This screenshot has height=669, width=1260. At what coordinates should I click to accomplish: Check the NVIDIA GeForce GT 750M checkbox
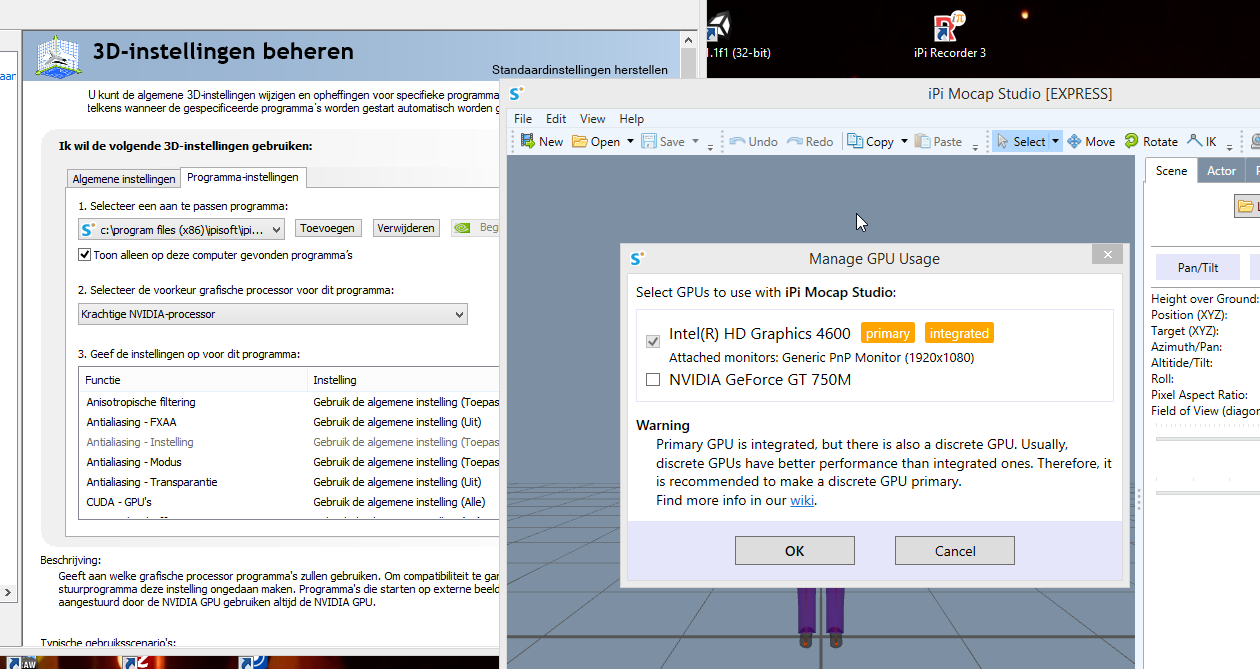(x=653, y=380)
